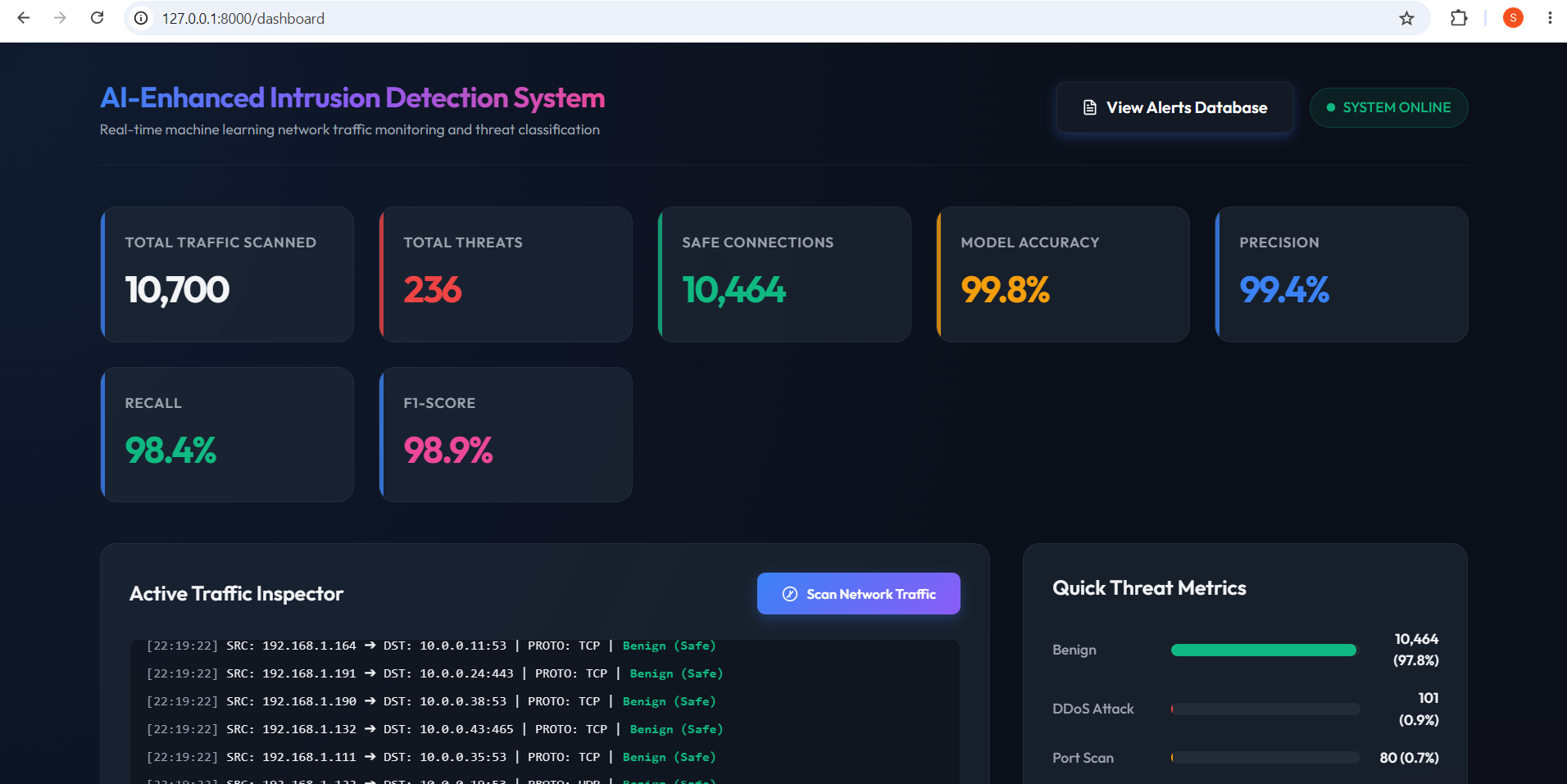Click the Benign count 10,464 (97.8%)
Viewport: 1567px width, 784px height.
(1416, 650)
